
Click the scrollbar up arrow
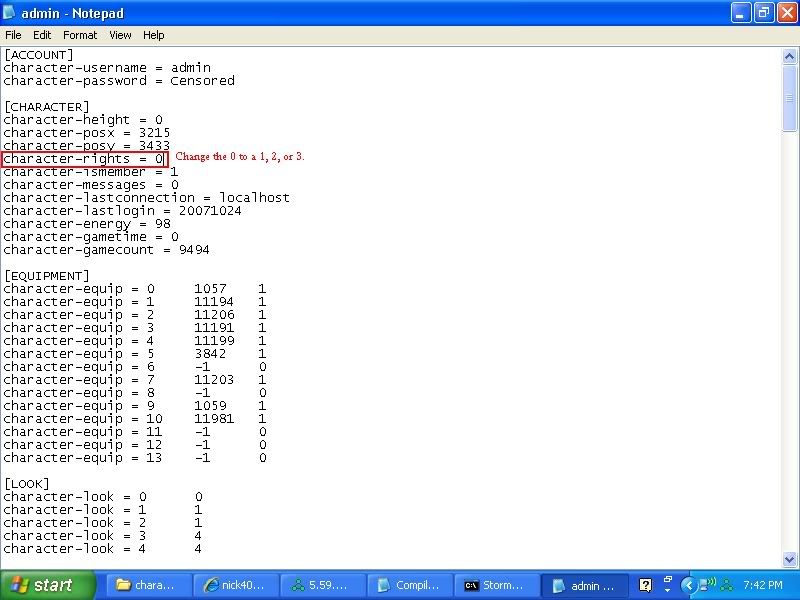tap(789, 57)
